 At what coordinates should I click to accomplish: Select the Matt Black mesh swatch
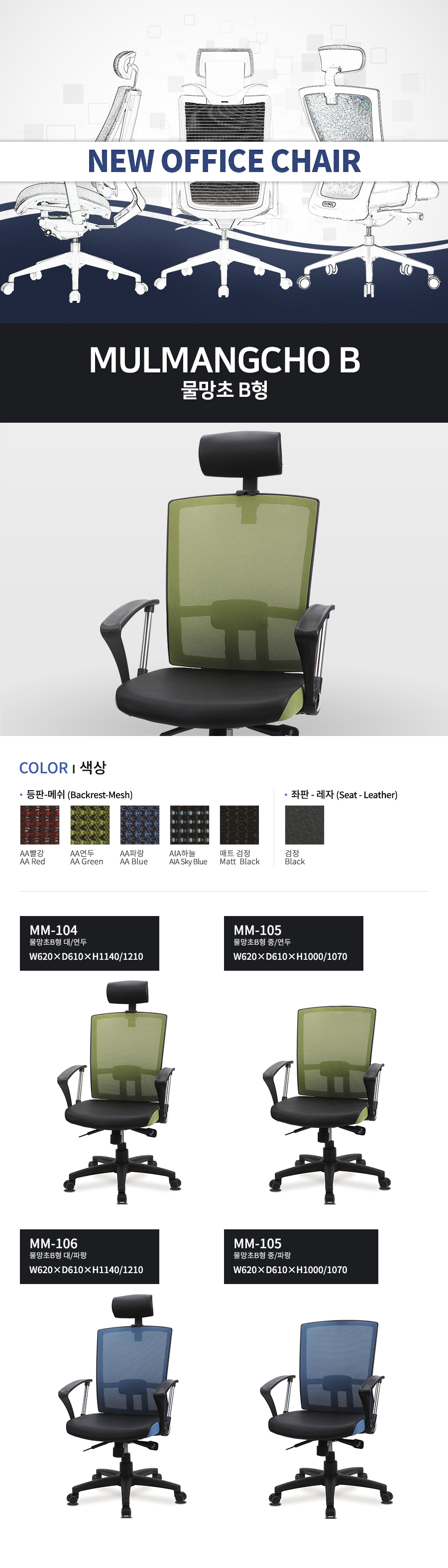[x=239, y=825]
